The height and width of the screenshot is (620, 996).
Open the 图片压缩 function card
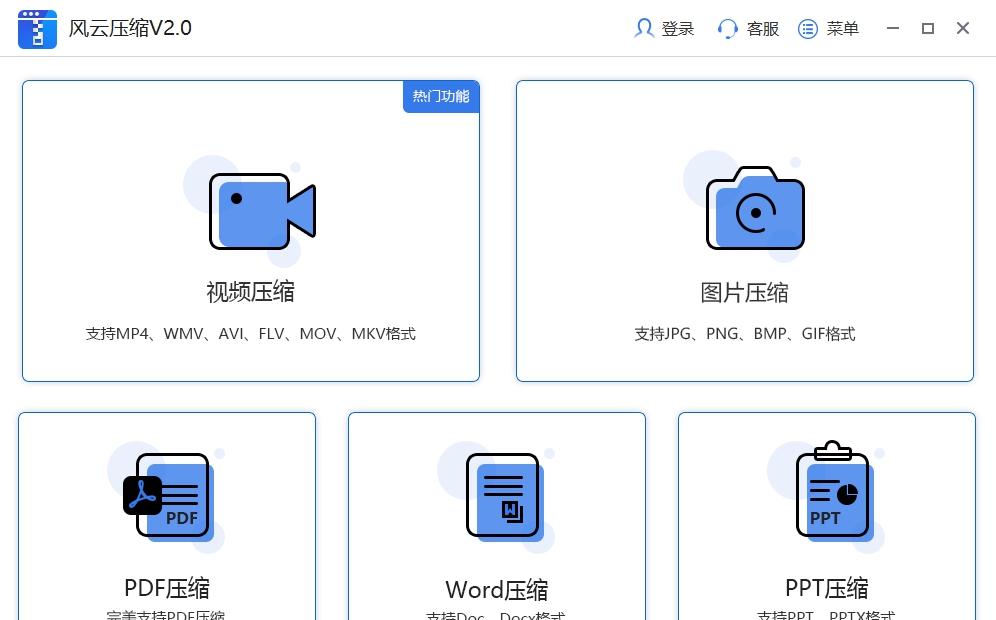746,230
